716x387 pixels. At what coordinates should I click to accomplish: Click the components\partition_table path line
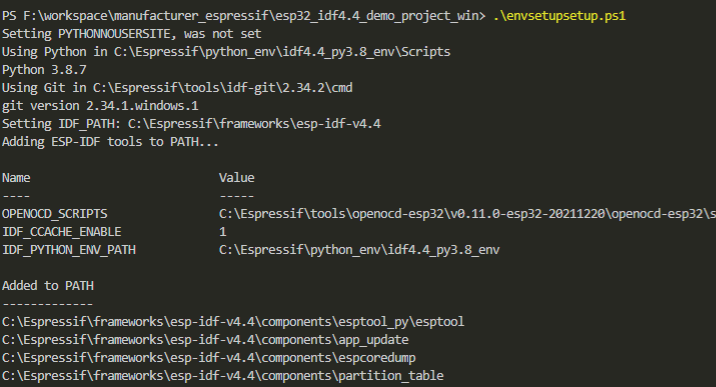[223, 376]
